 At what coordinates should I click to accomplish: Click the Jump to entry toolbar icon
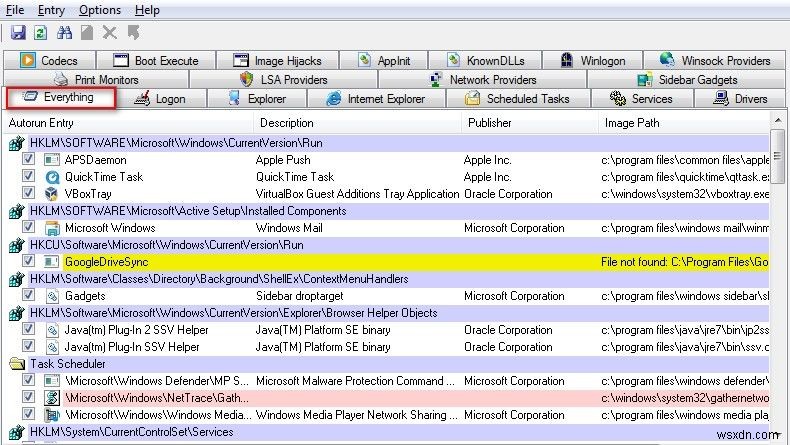point(134,33)
